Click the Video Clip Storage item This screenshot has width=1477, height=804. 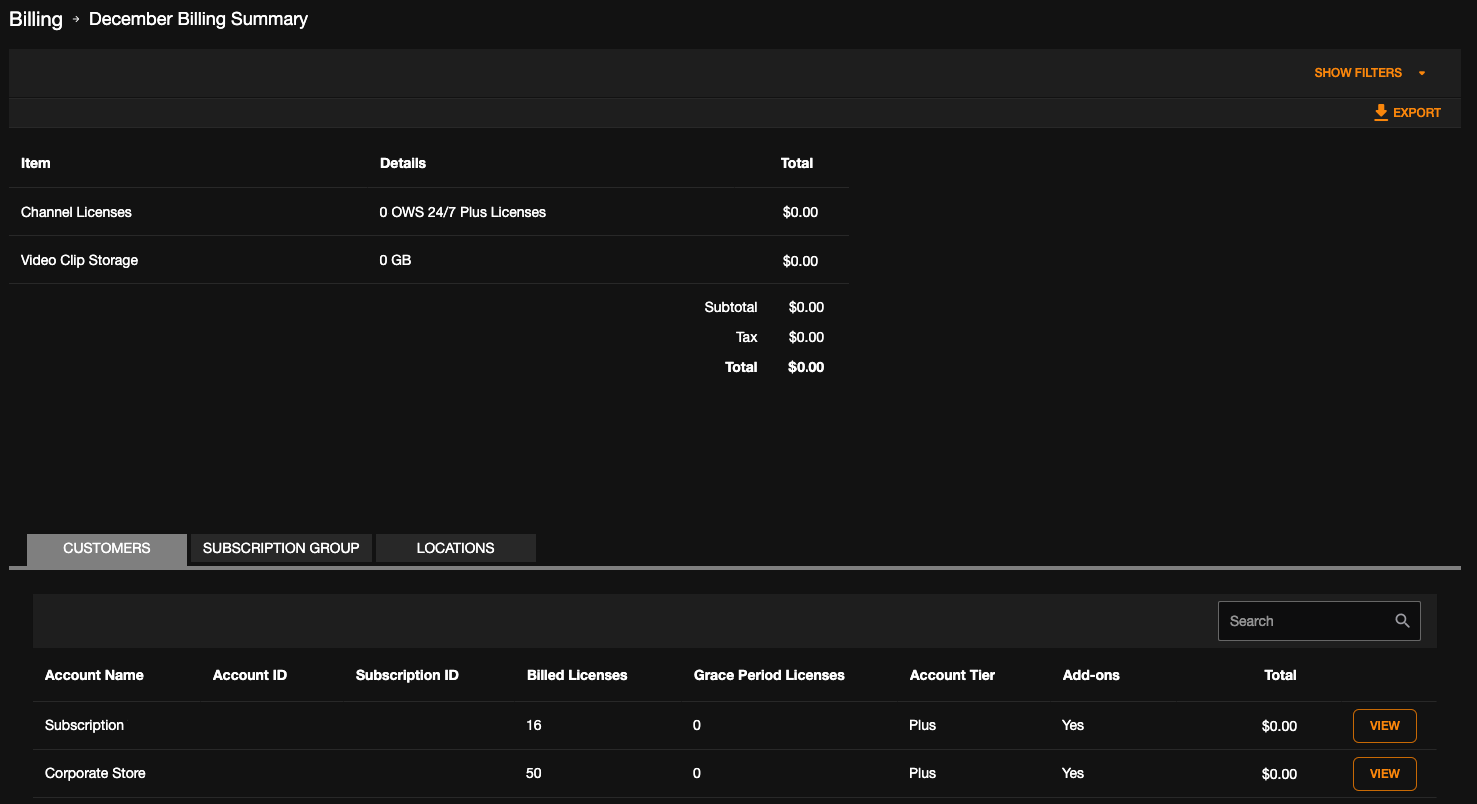[x=79, y=260]
